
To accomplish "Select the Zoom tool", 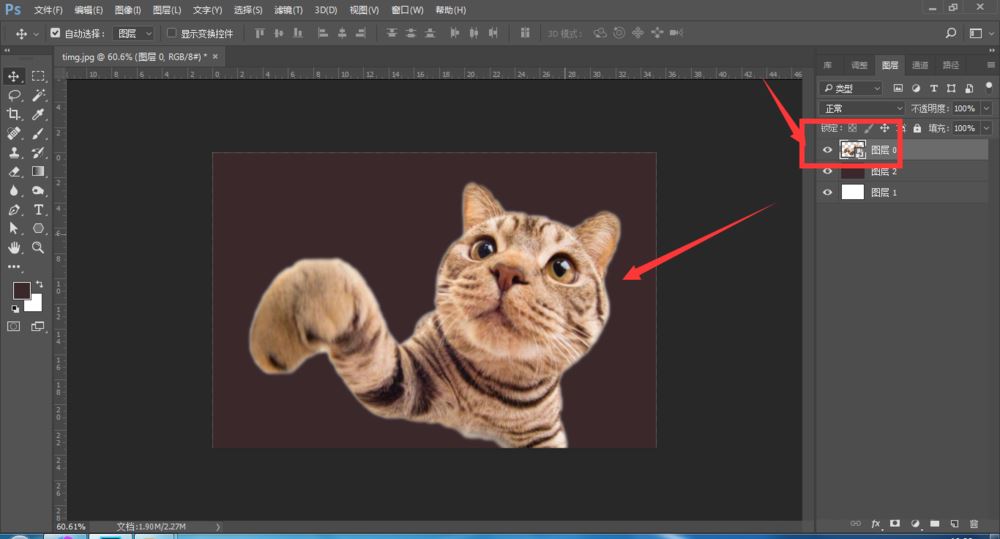I will (x=38, y=247).
